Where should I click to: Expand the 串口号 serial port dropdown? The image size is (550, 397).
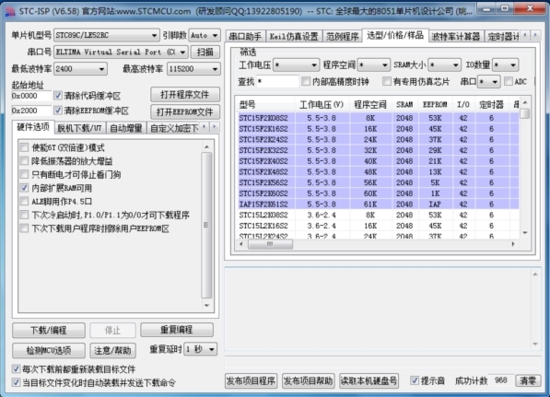pos(121,52)
